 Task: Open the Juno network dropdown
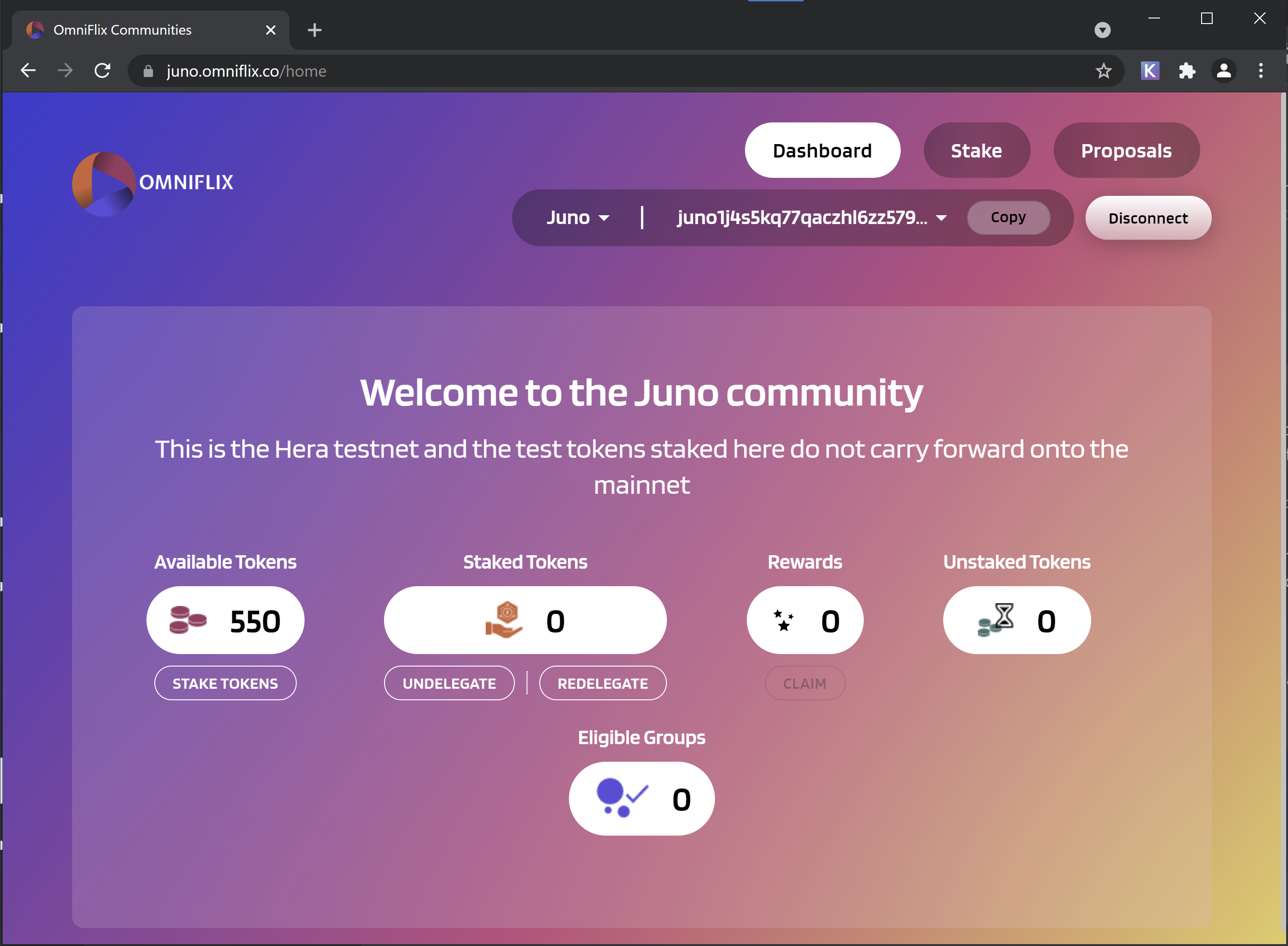coord(578,218)
